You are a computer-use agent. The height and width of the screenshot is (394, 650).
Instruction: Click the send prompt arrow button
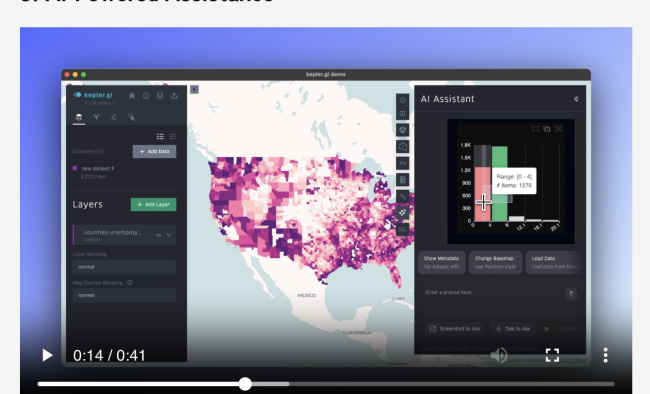pos(571,294)
